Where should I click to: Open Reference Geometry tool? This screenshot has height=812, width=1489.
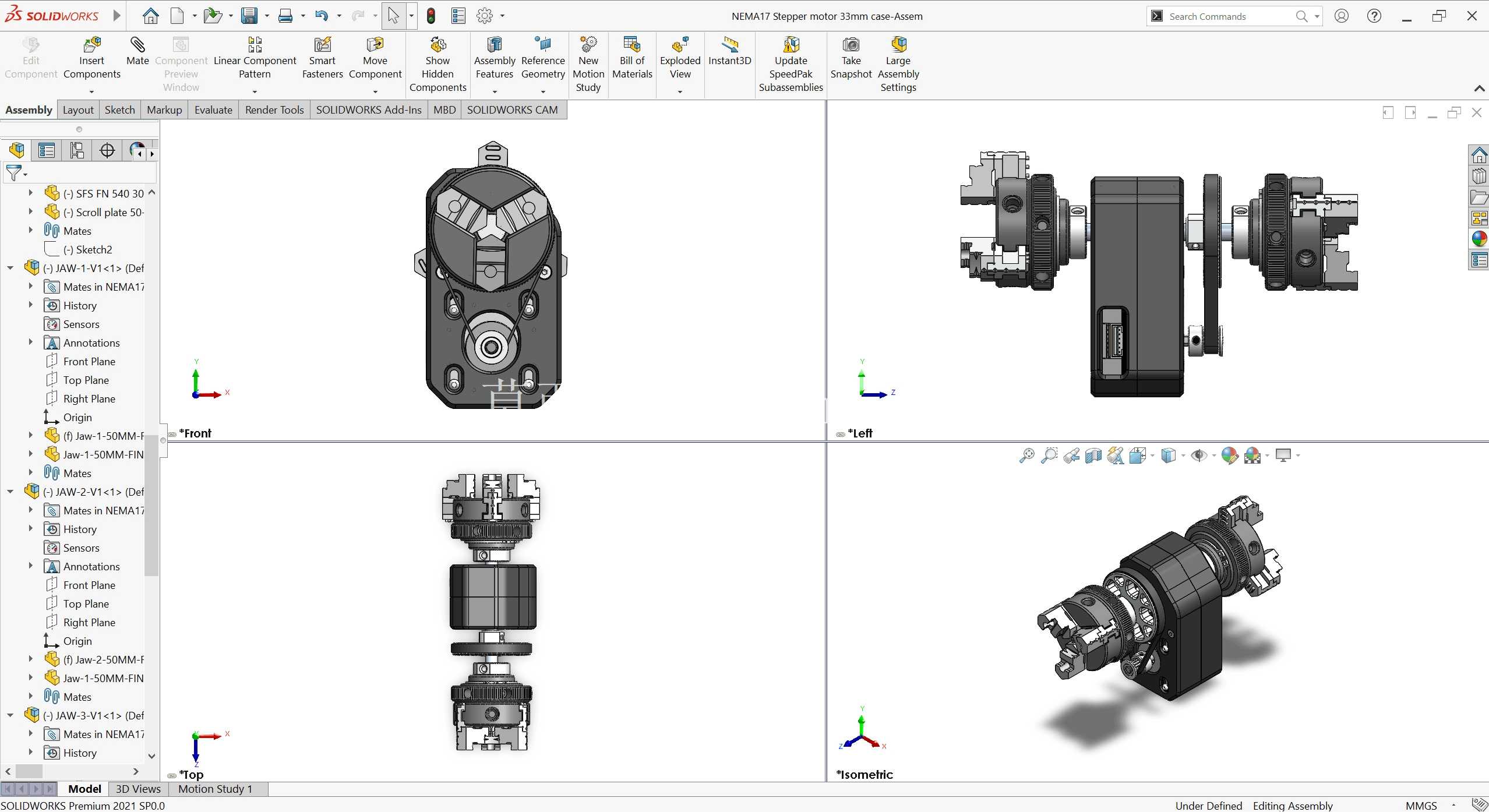[543, 58]
